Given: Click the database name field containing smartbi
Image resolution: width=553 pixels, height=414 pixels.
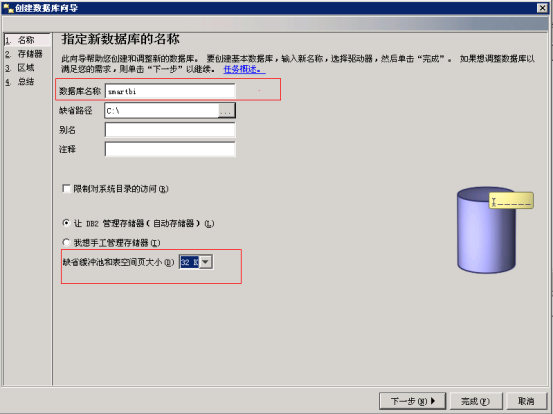Looking at the screenshot, I should 170,91.
